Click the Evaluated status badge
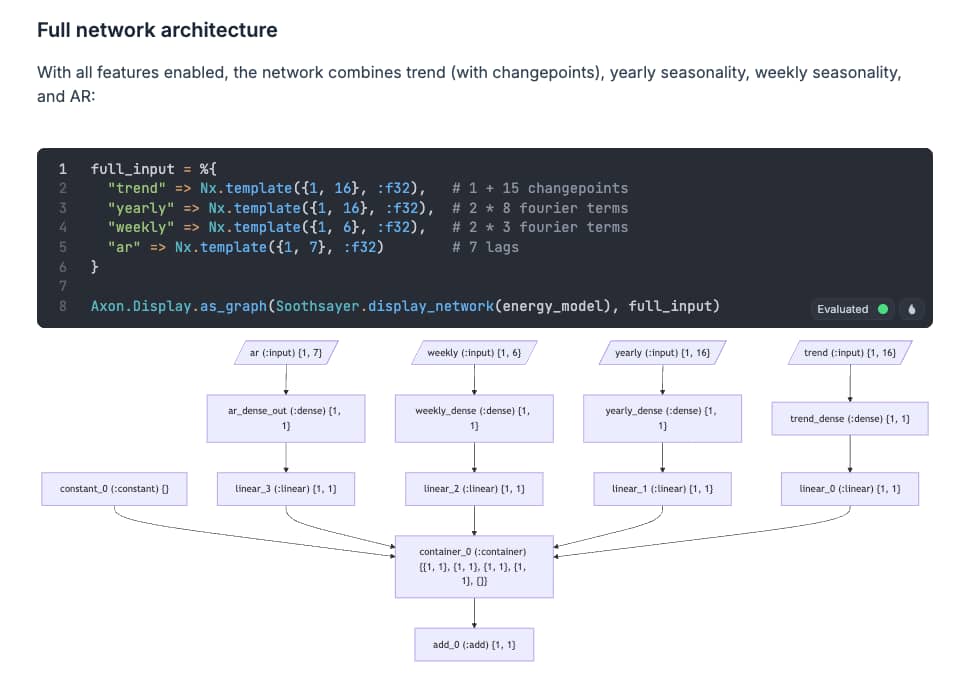979x687 pixels. pyautogui.click(x=852, y=309)
